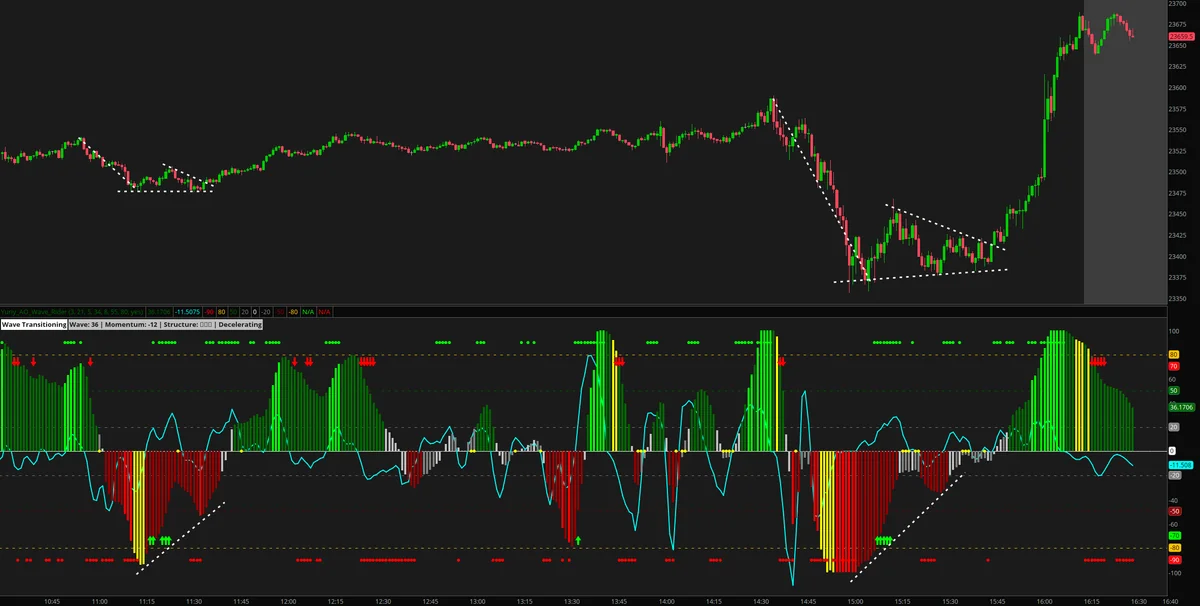
Task: Click the 13:15 time axis label
Action: [525, 601]
